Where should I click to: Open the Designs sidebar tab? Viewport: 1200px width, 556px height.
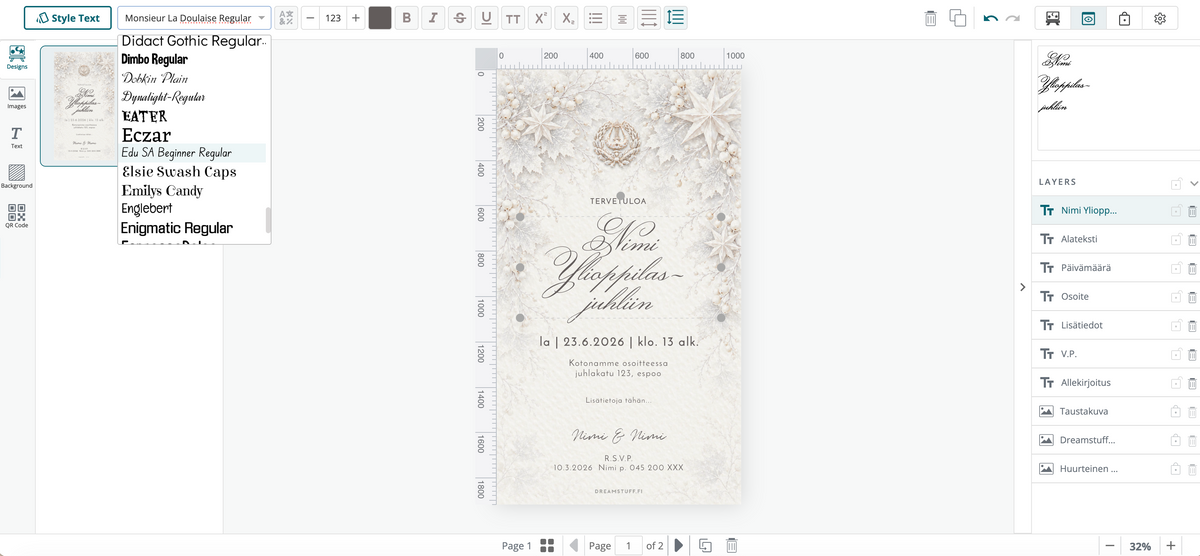[x=17, y=57]
